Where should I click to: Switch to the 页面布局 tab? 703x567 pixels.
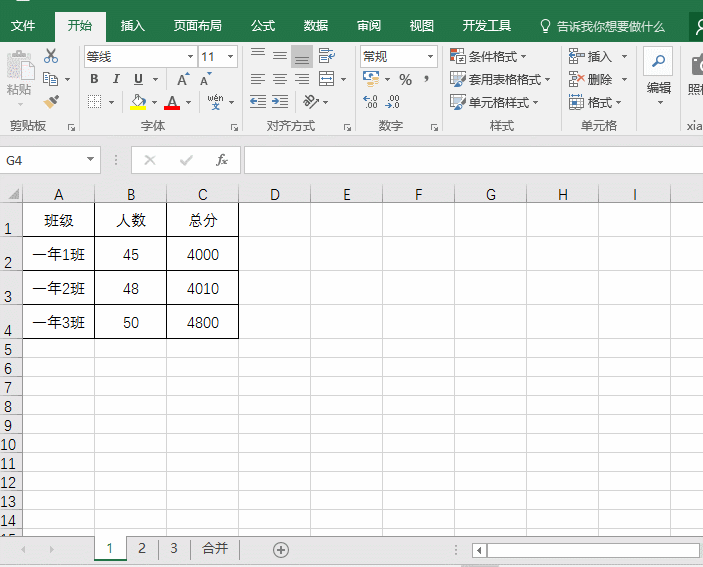(x=198, y=26)
